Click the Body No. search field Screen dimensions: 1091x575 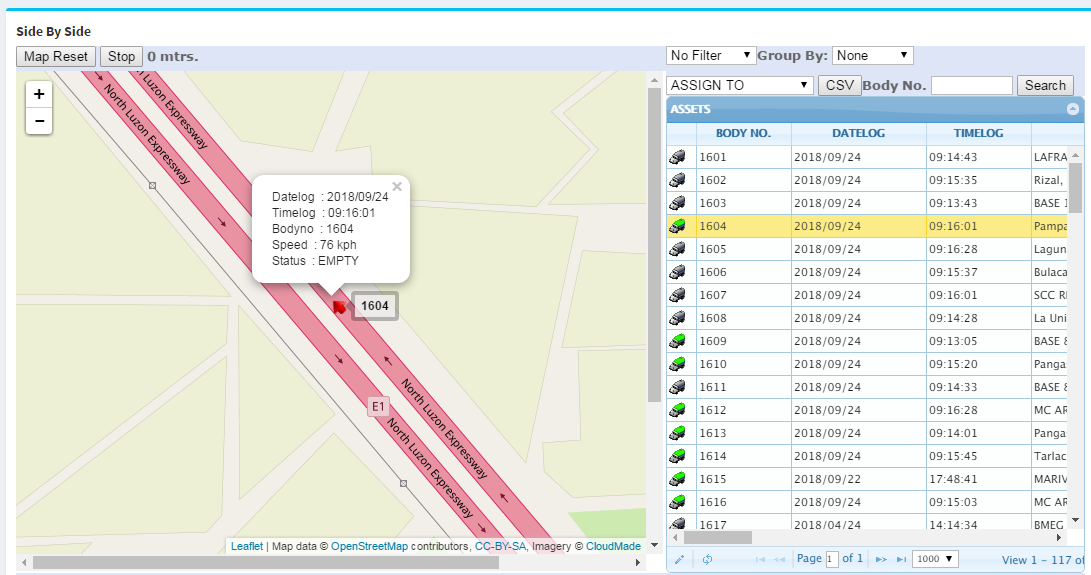click(971, 86)
